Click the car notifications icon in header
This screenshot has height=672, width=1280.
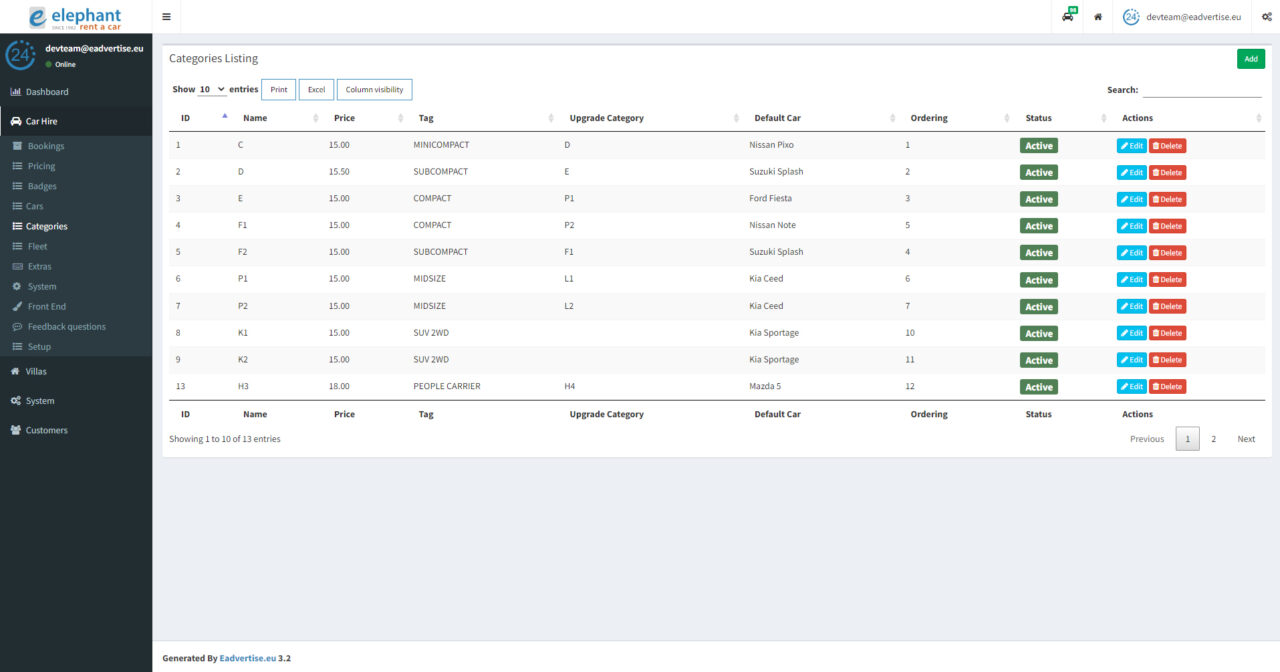click(x=1068, y=17)
